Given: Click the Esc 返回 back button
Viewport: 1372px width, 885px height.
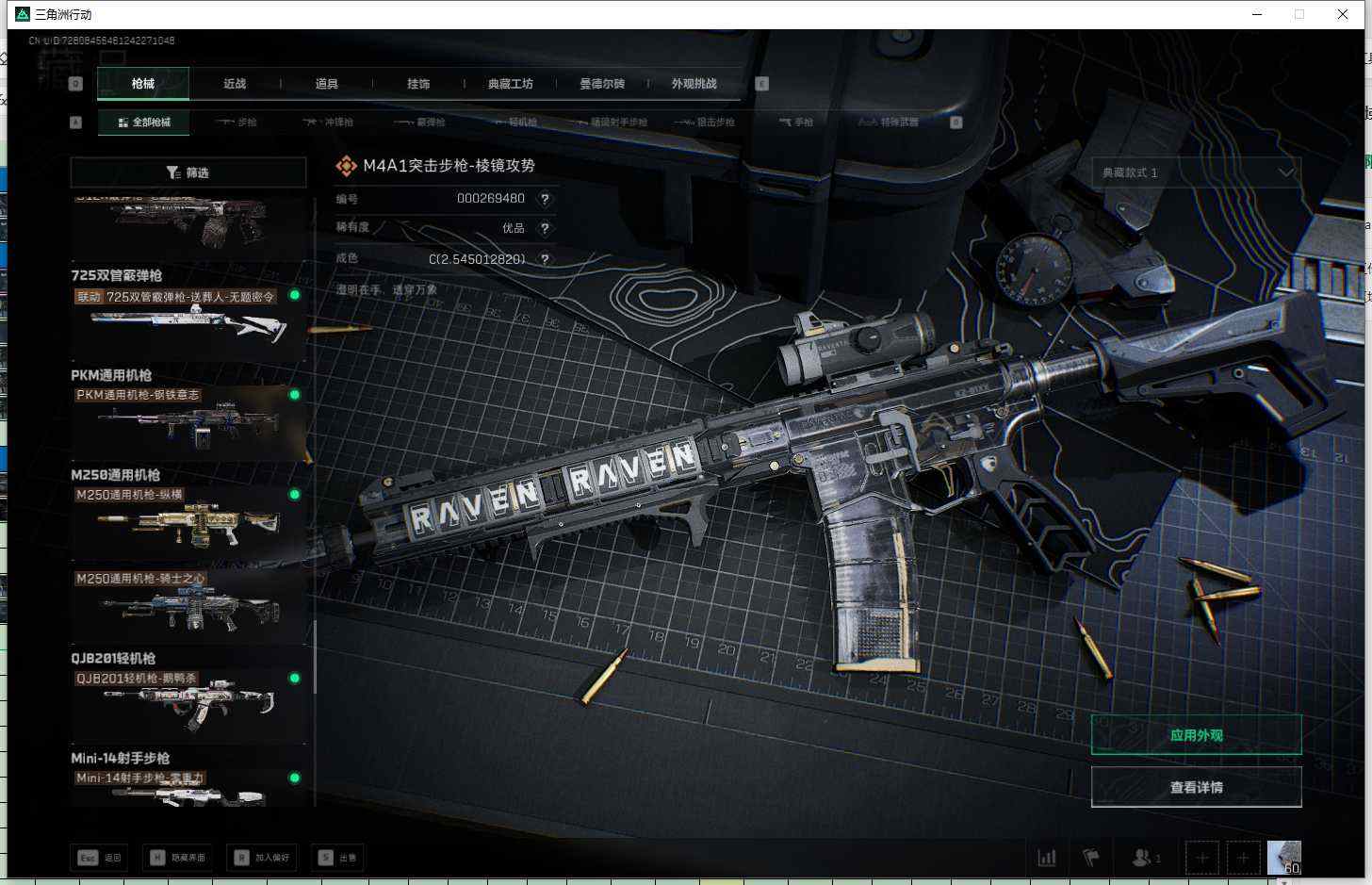Looking at the screenshot, I should point(99,858).
